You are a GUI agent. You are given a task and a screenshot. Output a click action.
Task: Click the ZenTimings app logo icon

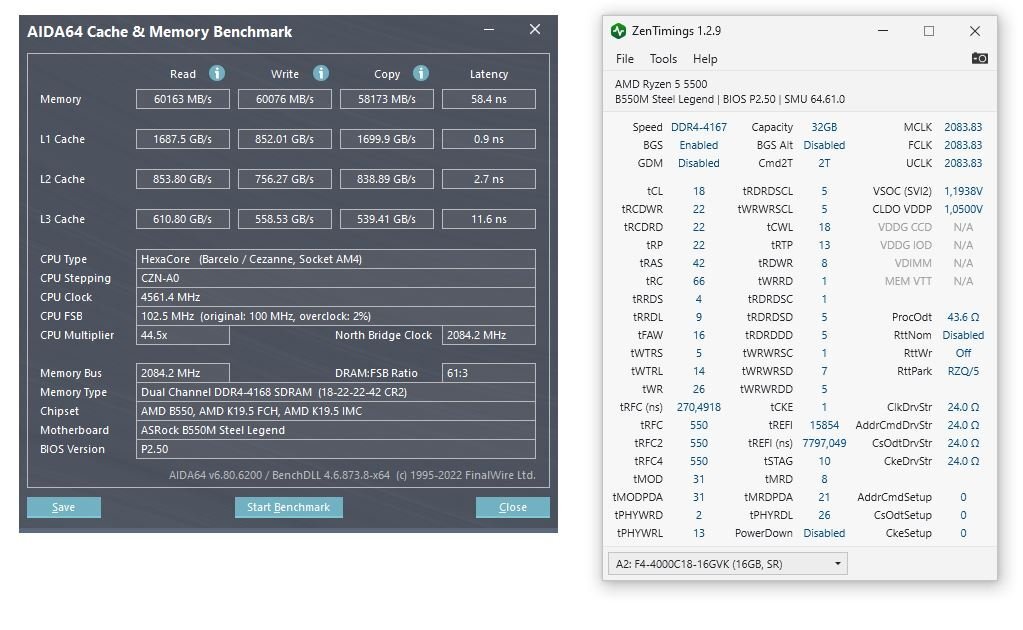(x=618, y=31)
